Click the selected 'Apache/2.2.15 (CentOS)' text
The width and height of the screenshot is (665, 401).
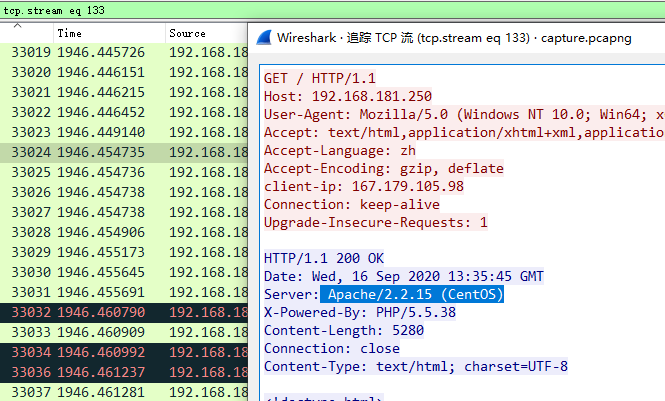point(412,295)
